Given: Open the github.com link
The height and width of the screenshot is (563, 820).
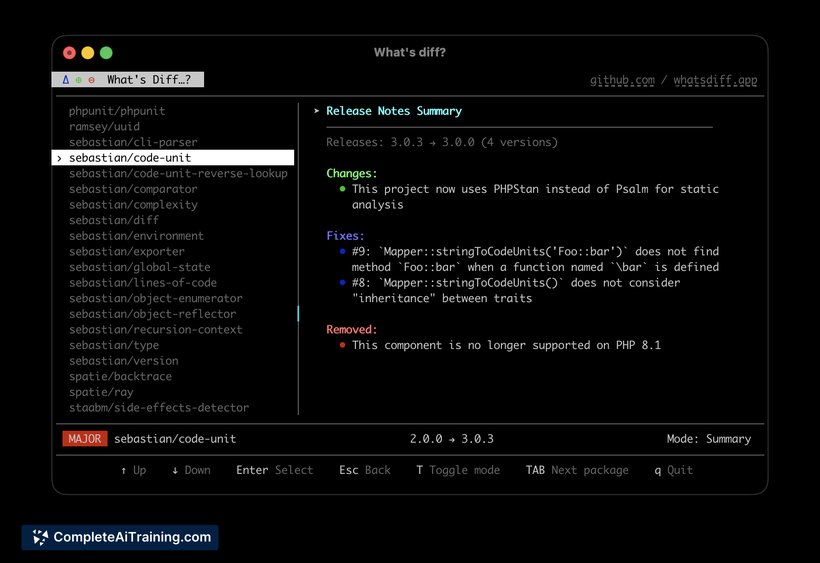Looking at the screenshot, I should pos(622,80).
